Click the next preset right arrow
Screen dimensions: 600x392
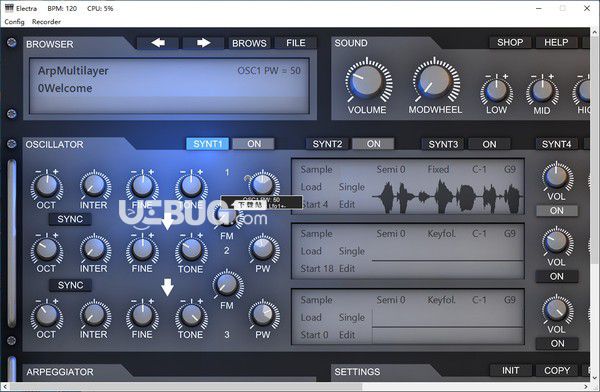pyautogui.click(x=204, y=43)
